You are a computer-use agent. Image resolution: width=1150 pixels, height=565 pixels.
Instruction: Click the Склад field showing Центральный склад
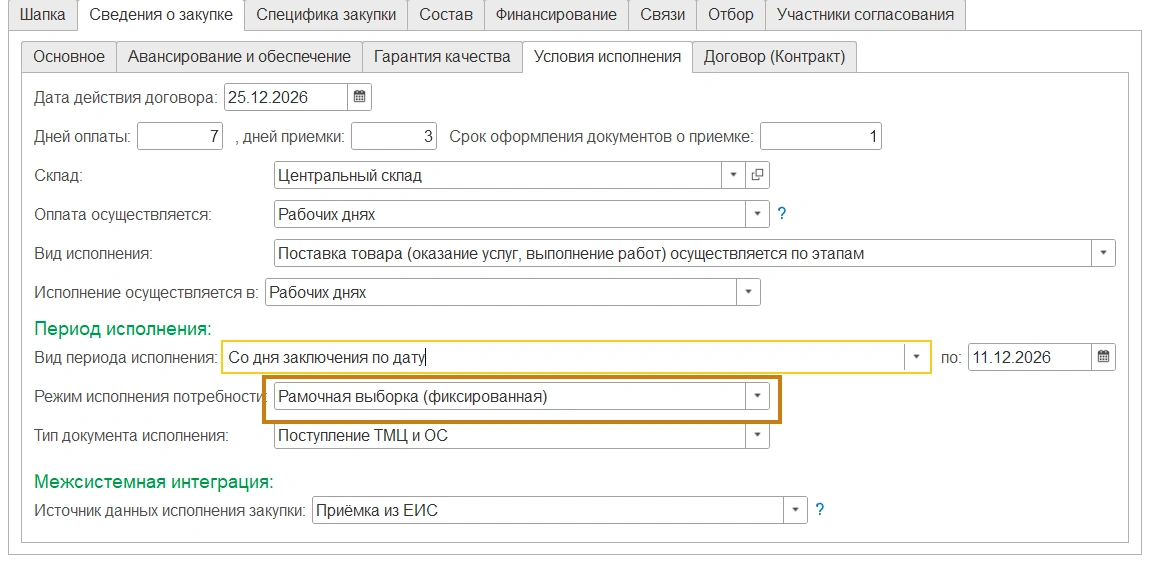point(498,175)
